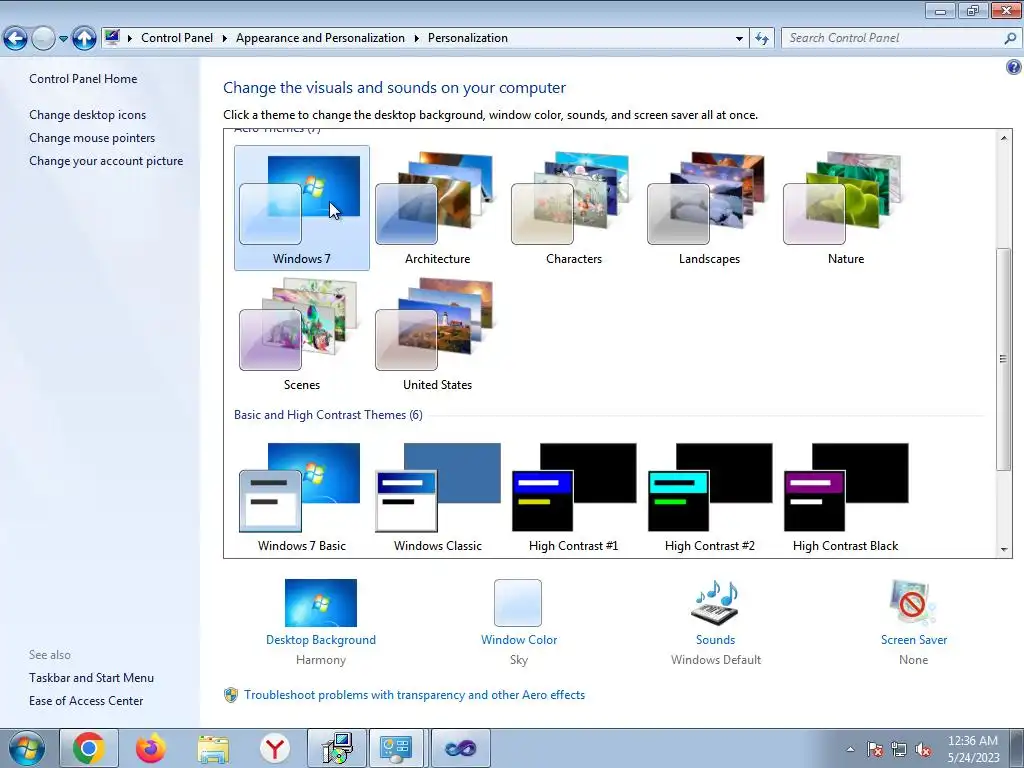Click the theme list scroll down arrow

tap(1004, 550)
